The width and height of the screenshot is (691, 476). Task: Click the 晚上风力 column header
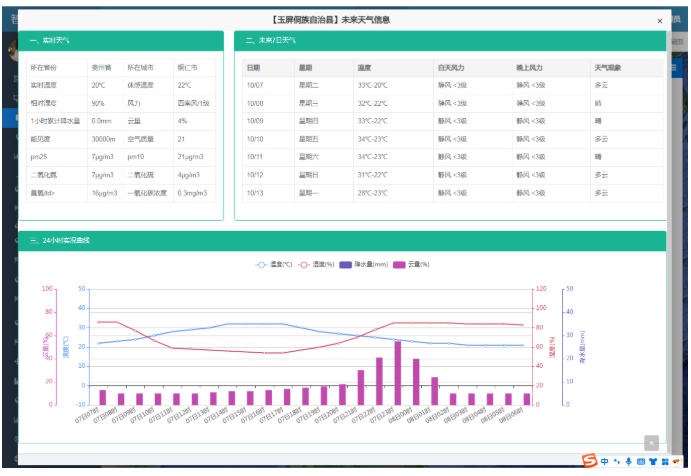551,68
